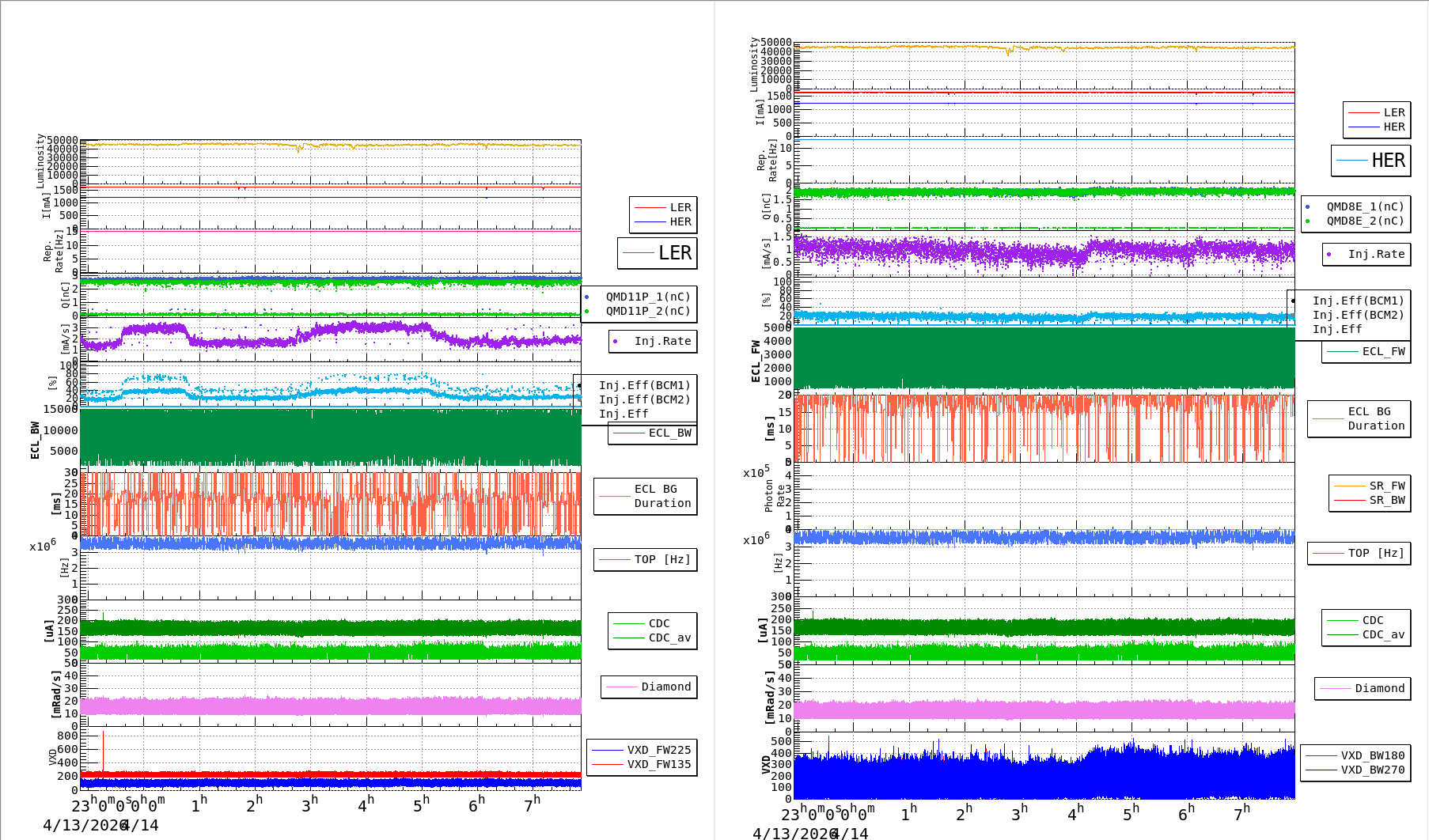Viewport: 1429px width, 840px height.
Task: Click the red spike in the VXD_FW plot
Action: coord(103,747)
